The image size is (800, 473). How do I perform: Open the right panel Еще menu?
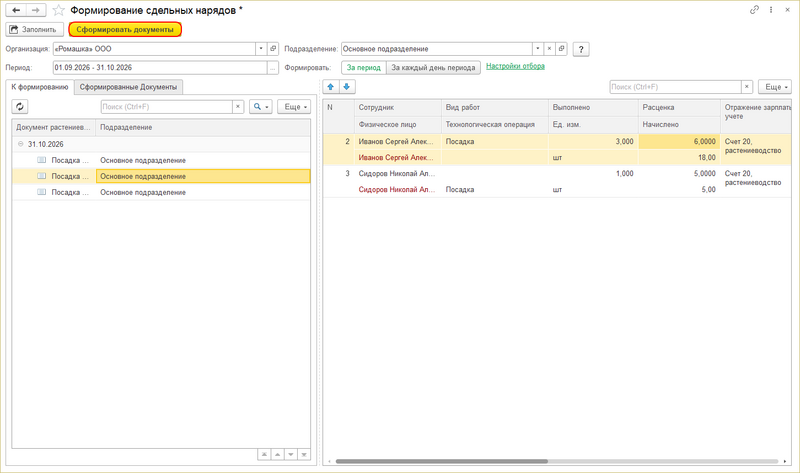pos(775,87)
